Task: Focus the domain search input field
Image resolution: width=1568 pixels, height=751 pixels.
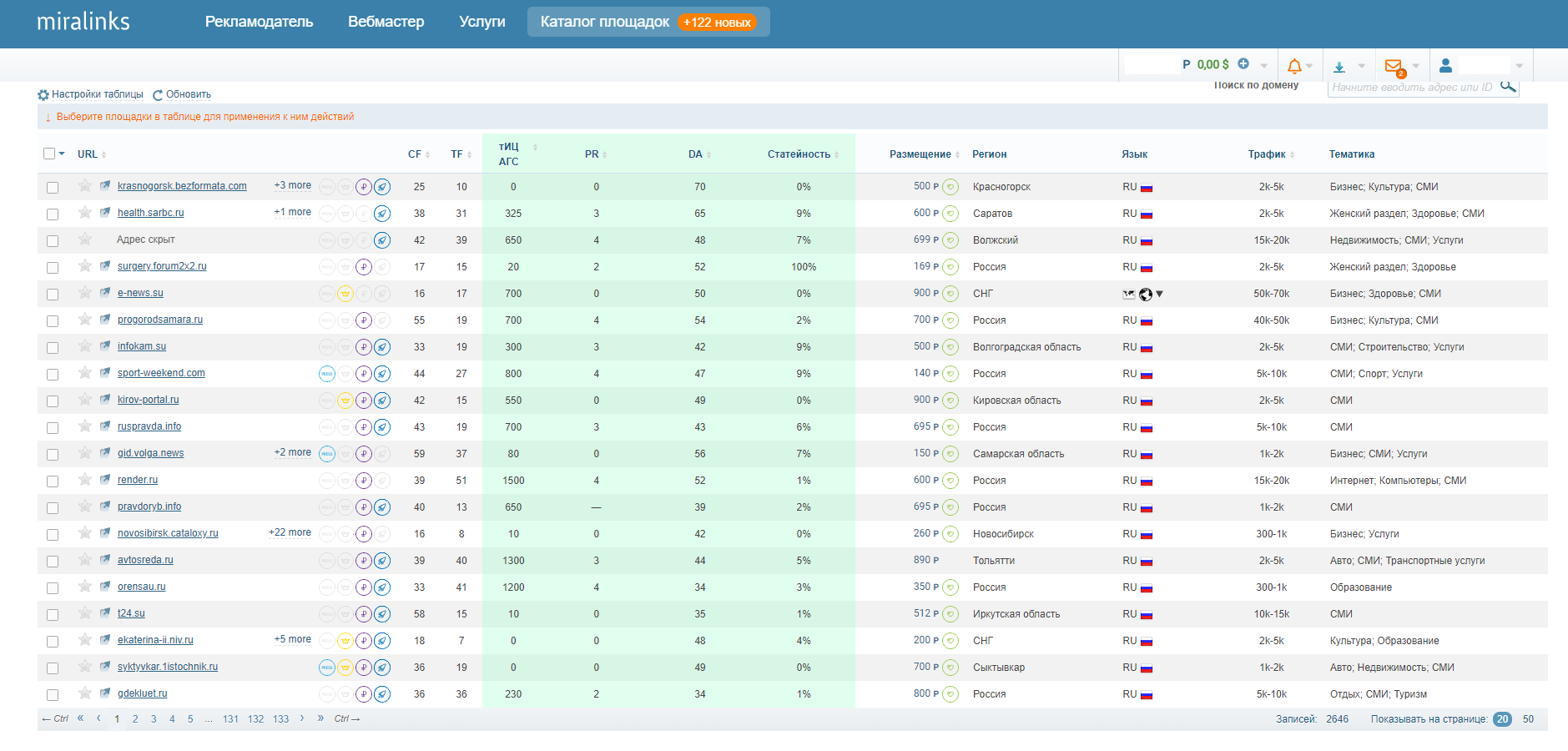Action: tap(1411, 87)
